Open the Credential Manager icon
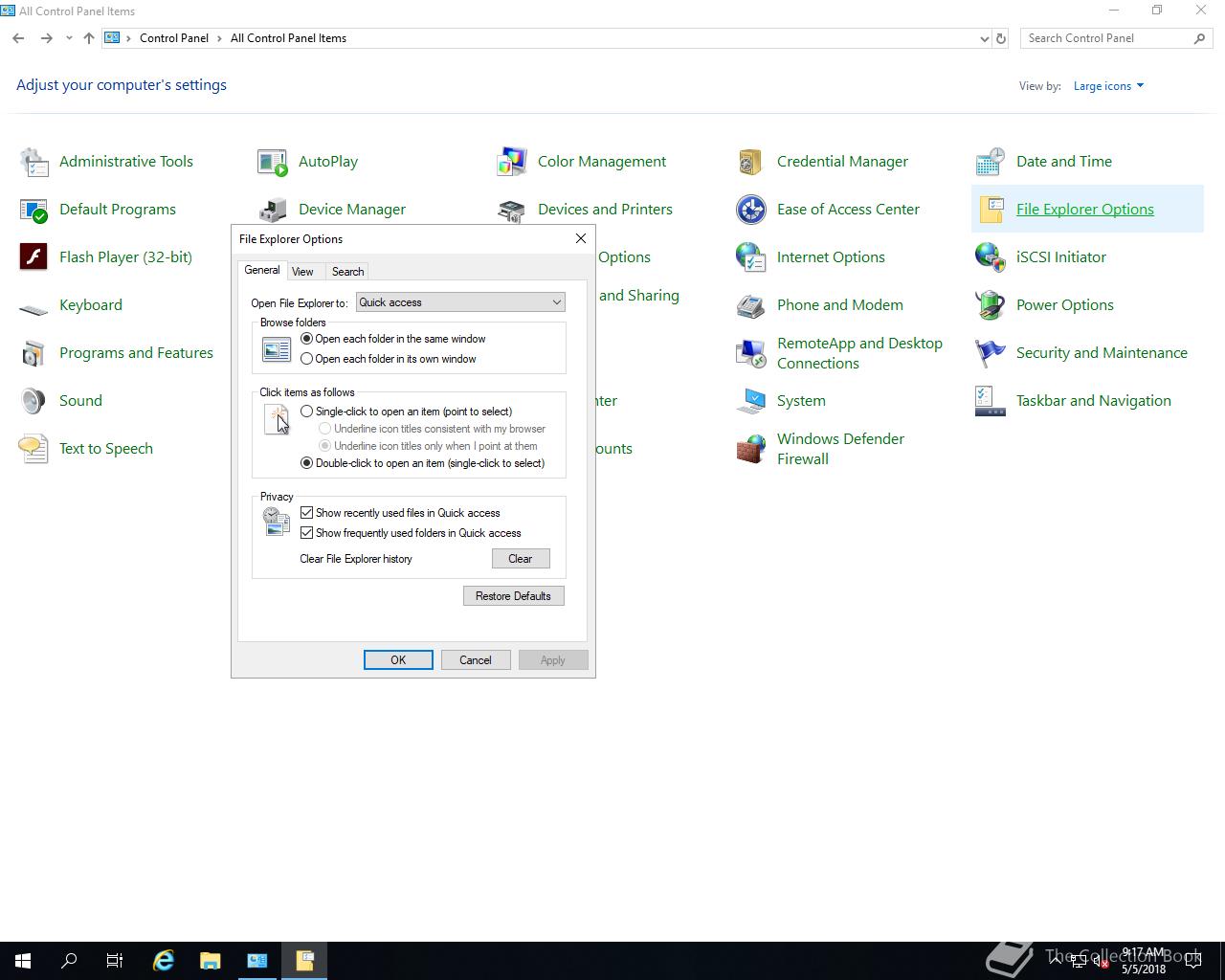This screenshot has width=1225, height=980. pos(751,162)
